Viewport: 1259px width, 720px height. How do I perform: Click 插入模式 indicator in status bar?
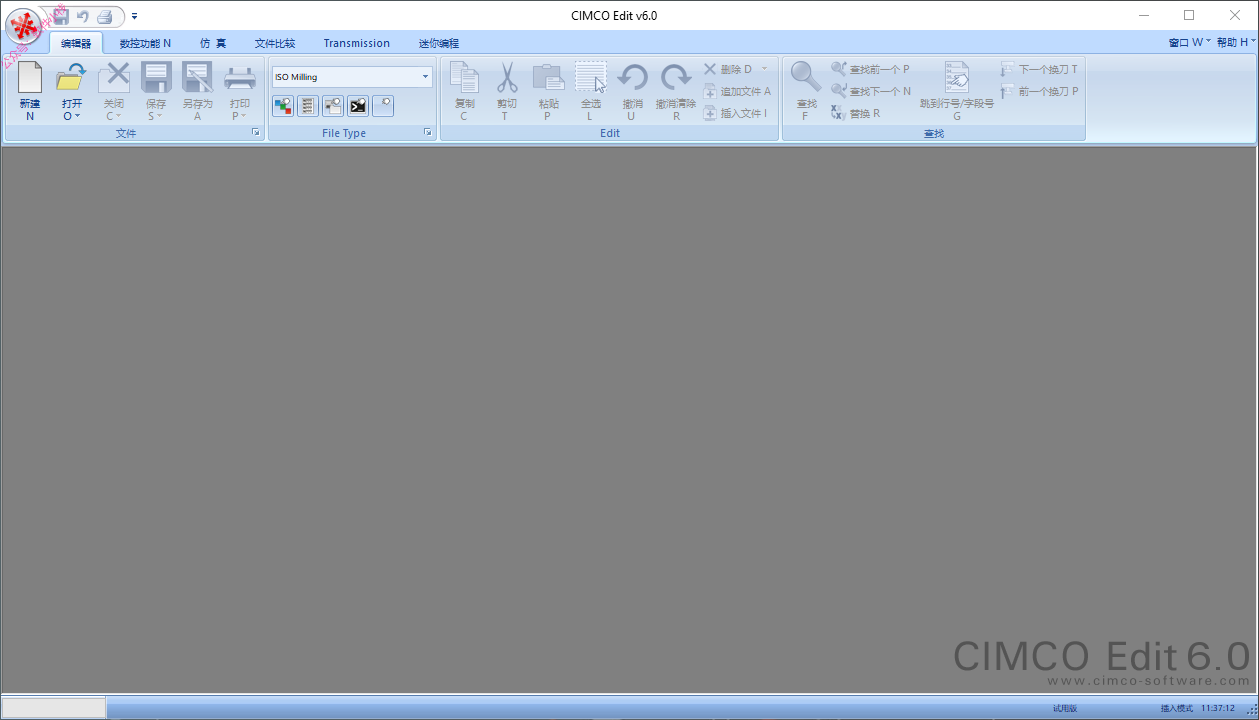click(x=1177, y=708)
